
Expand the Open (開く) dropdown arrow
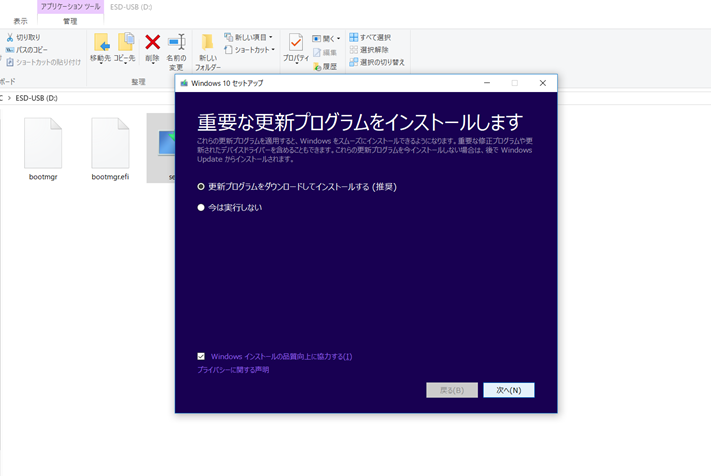click(338, 39)
